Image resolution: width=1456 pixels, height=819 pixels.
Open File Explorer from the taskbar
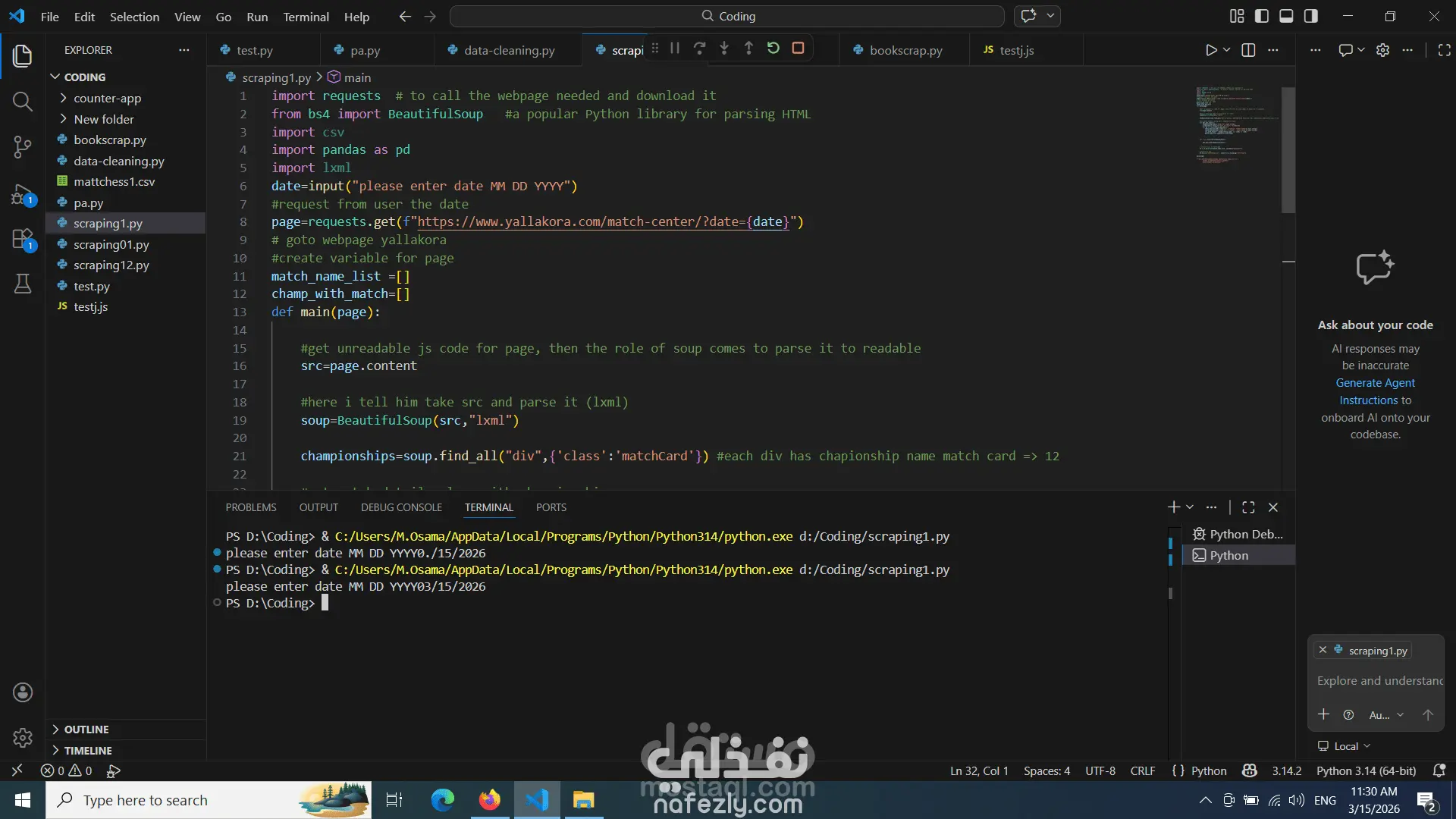point(583,800)
